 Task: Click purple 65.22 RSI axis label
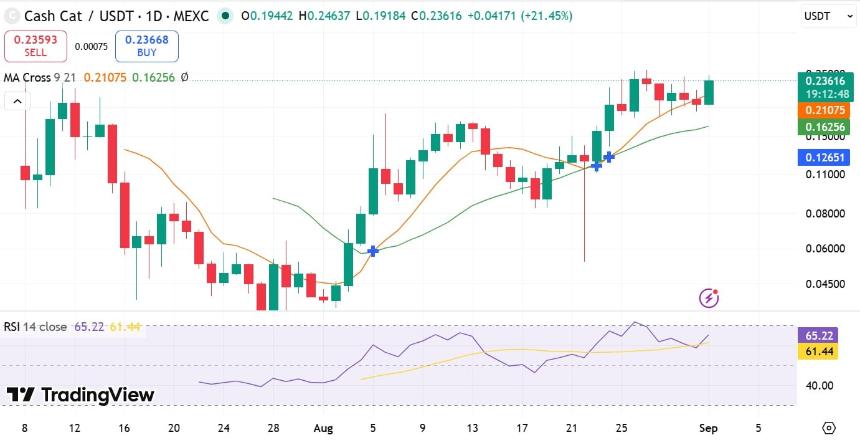tap(818, 336)
